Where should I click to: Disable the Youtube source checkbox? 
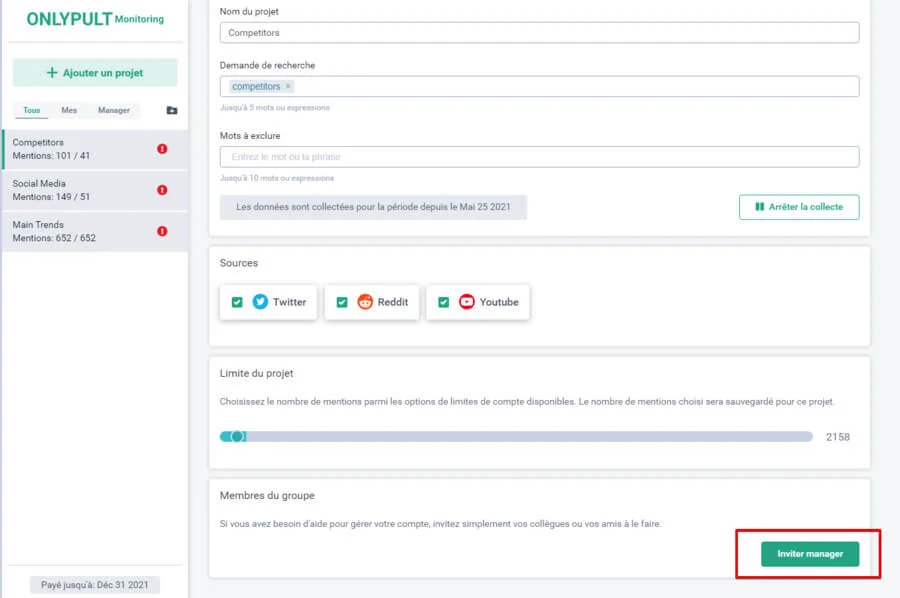[444, 302]
